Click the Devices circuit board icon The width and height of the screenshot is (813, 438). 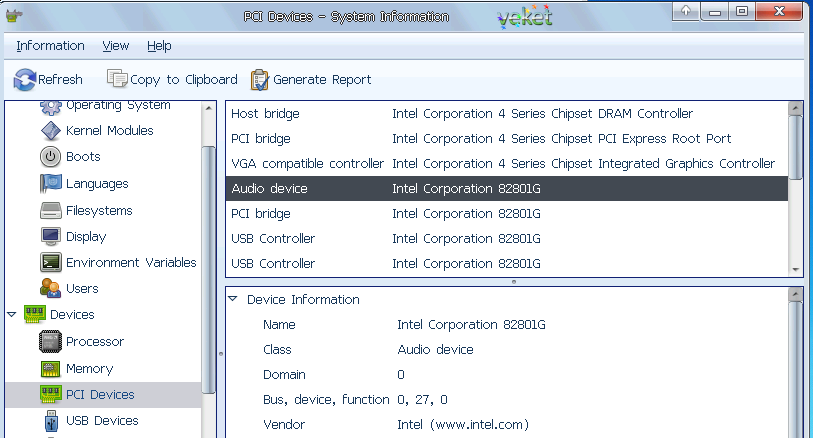click(35, 315)
